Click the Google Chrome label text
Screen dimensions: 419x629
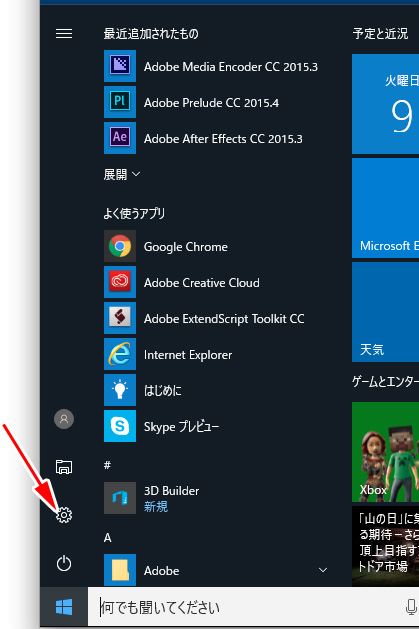point(186,247)
